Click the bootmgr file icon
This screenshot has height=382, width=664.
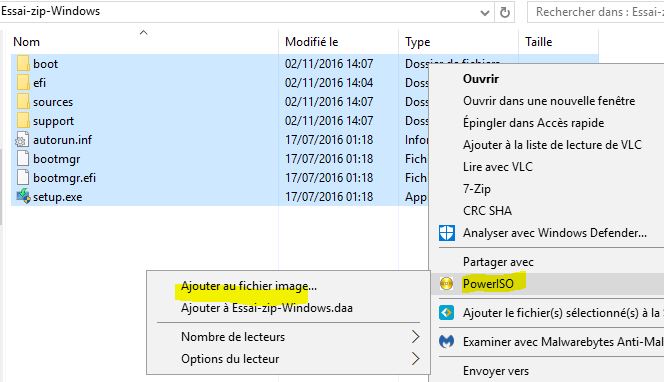click(23, 159)
